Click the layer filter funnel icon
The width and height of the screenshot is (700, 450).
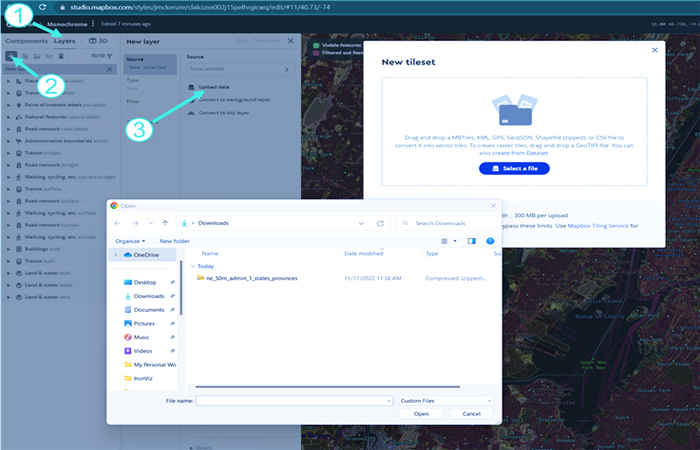tap(109, 56)
